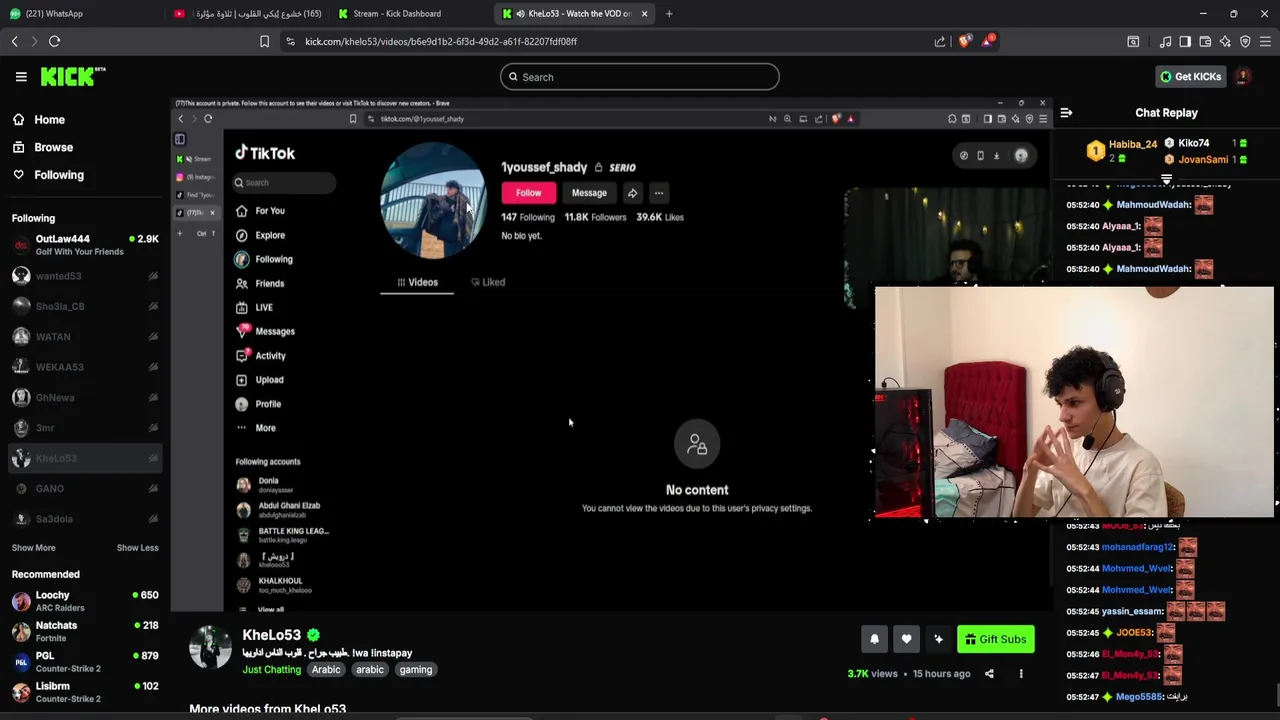This screenshot has height=720, width=1280.
Task: Open KheLo53 channel name link below video
Action: pos(271,635)
